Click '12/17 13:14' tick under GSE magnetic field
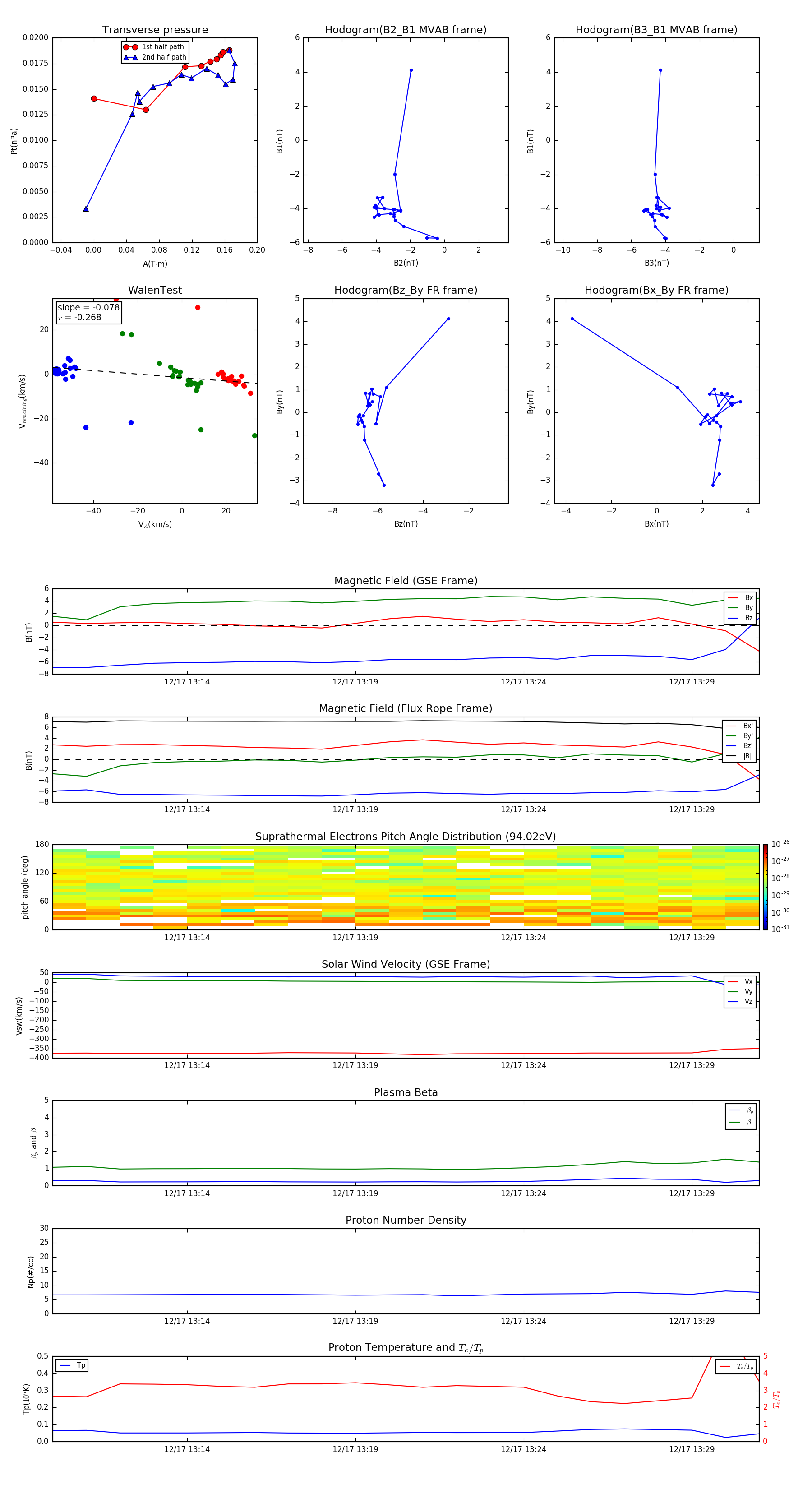Viewport: 812px width, 1489px height. pyautogui.click(x=187, y=682)
